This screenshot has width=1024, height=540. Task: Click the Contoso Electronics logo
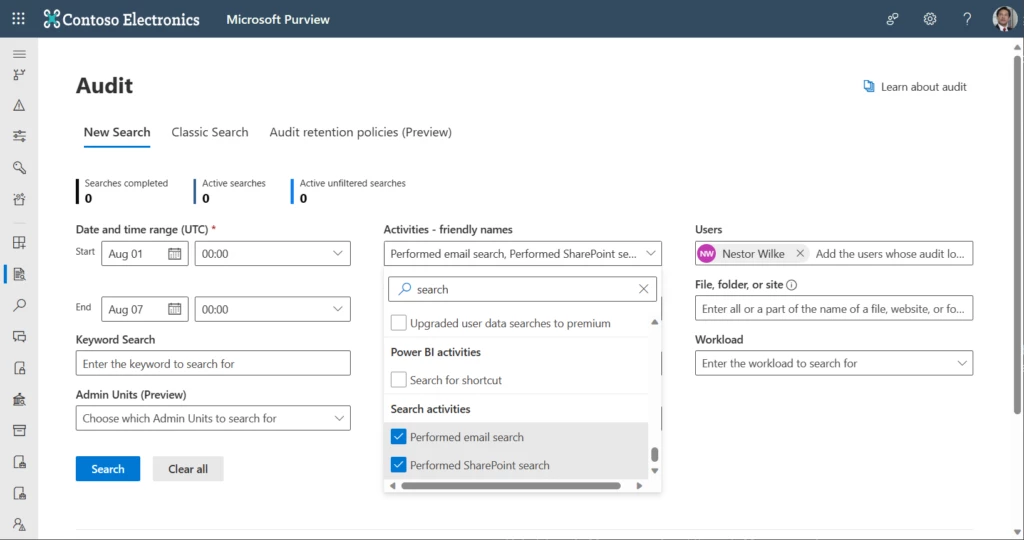pos(121,19)
